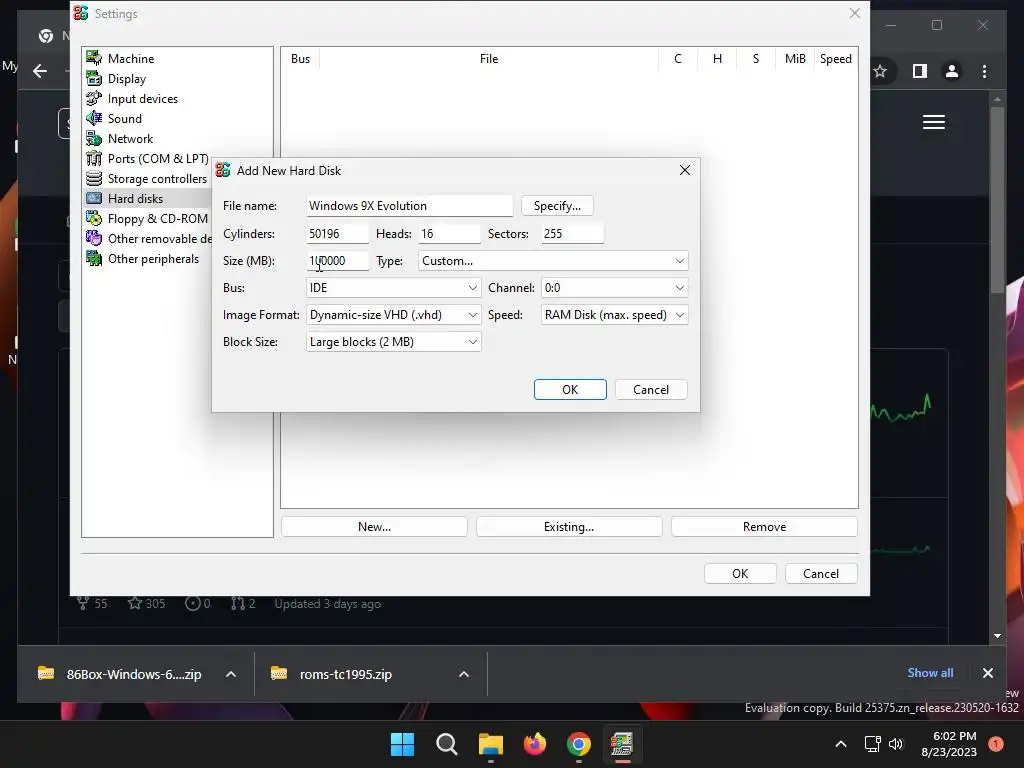Viewport: 1024px width, 768px height.
Task: Click the Heads field
Action: (x=449, y=234)
